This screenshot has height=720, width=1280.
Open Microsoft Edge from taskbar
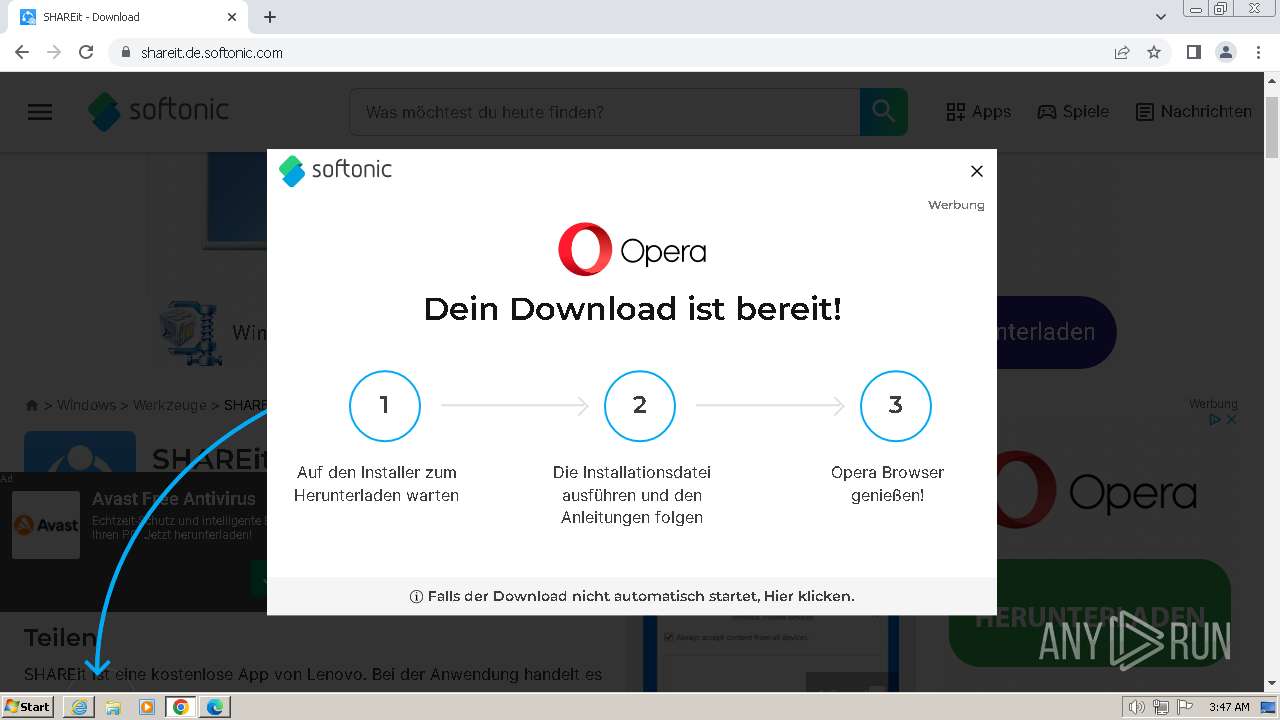pos(215,707)
